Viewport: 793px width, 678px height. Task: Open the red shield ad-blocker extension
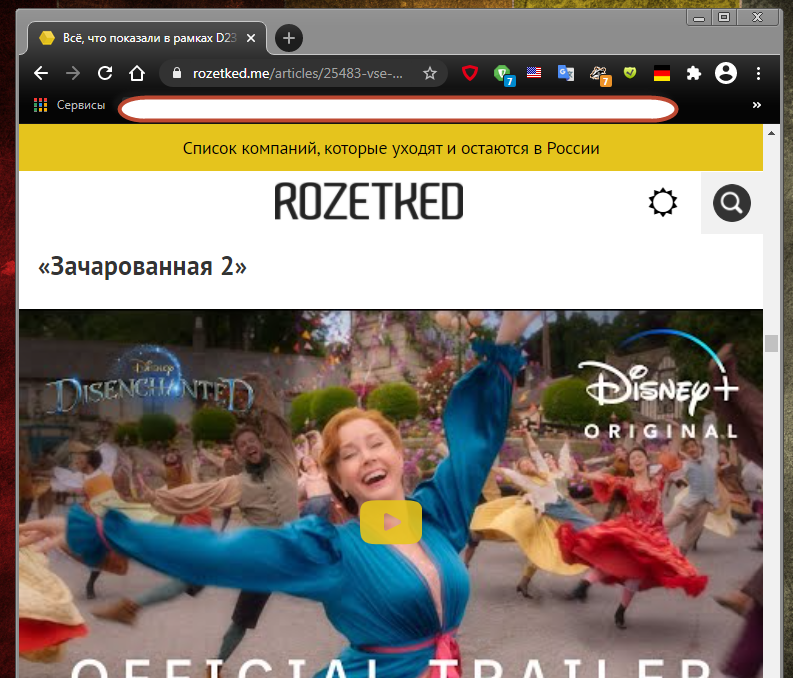pyautogui.click(x=470, y=74)
